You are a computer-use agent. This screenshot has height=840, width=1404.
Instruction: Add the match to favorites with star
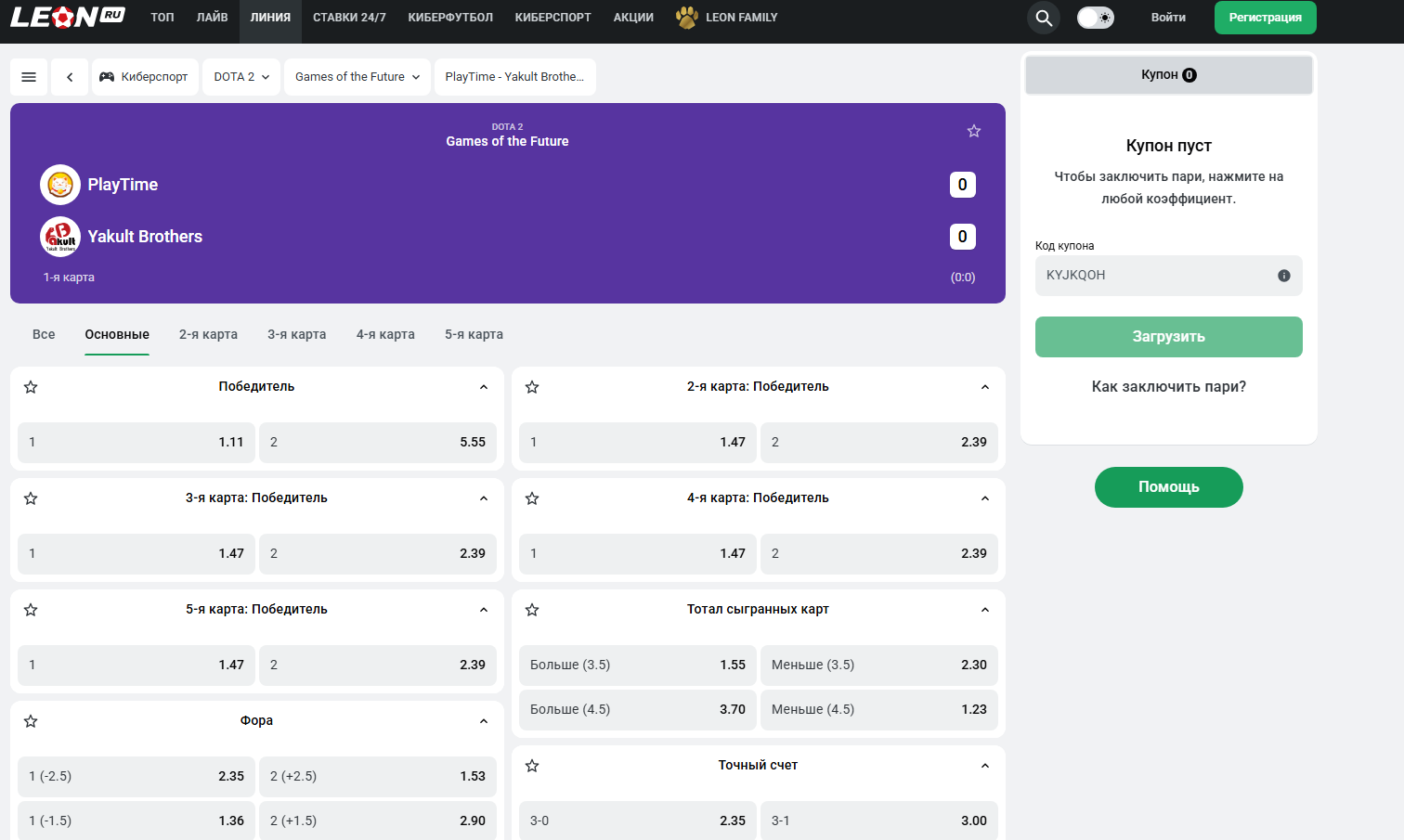(974, 131)
